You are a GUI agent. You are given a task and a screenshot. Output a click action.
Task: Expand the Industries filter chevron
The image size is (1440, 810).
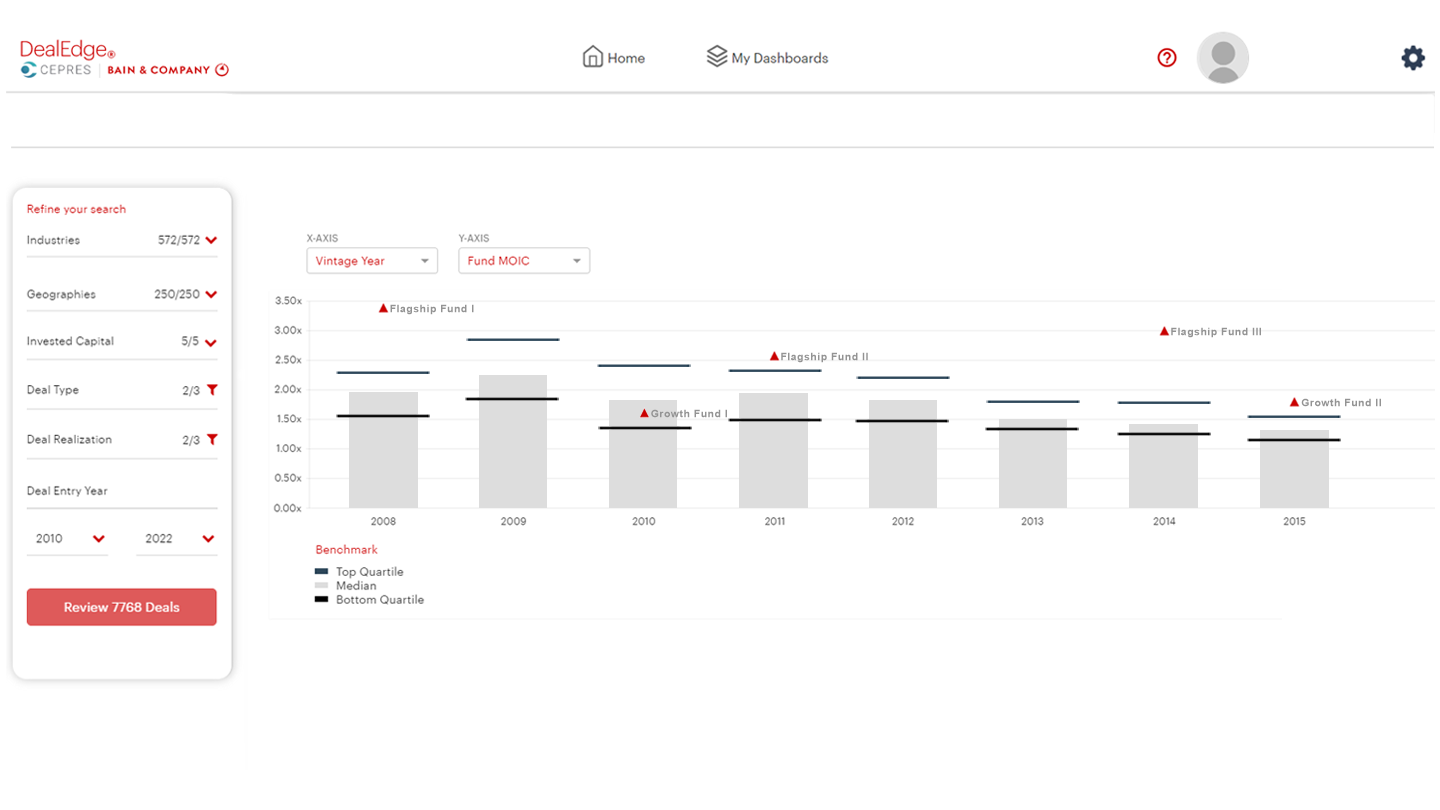pyautogui.click(x=211, y=240)
